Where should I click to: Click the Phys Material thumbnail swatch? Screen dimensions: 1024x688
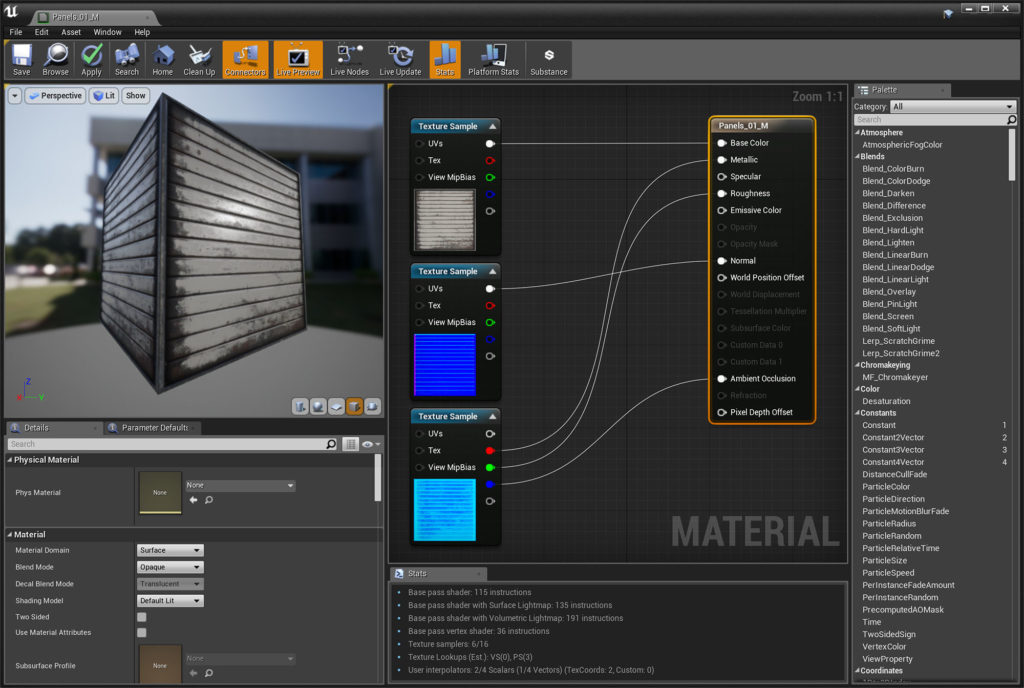click(159, 492)
